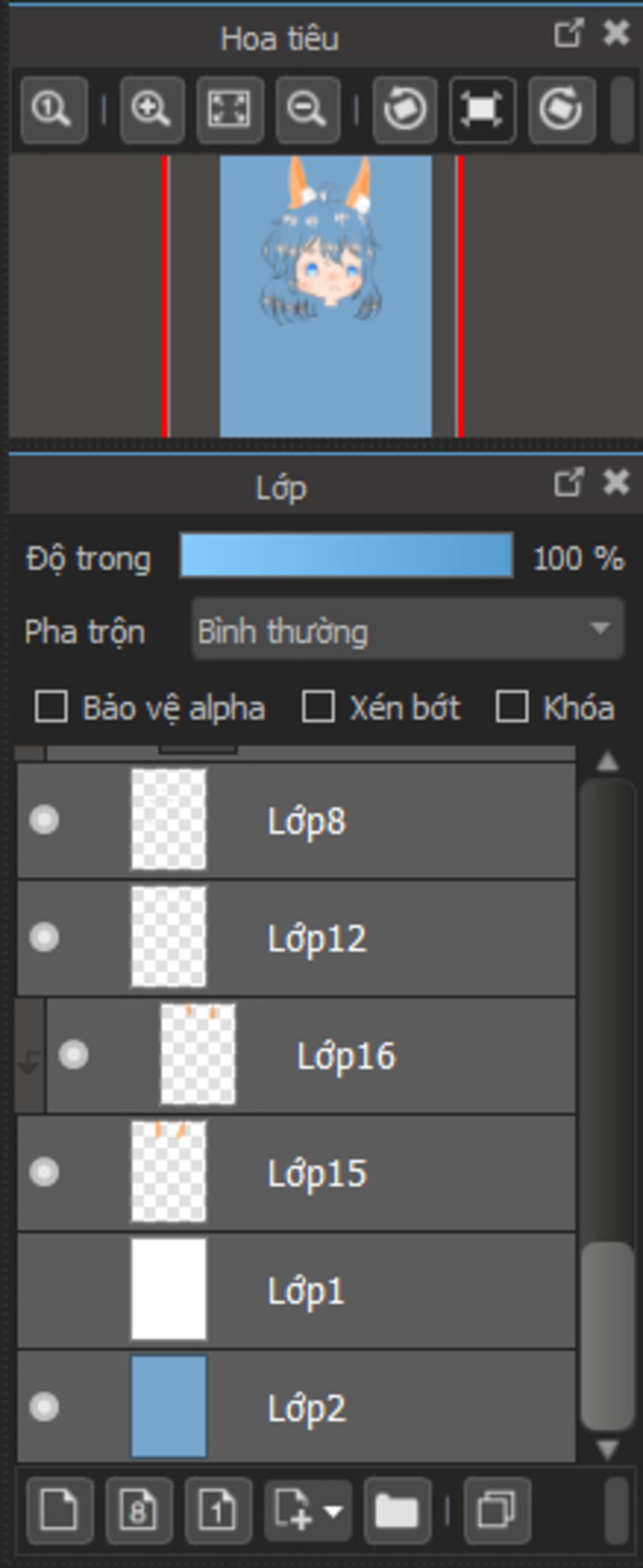Click the zoom to 100% magnifier icon

tap(53, 110)
